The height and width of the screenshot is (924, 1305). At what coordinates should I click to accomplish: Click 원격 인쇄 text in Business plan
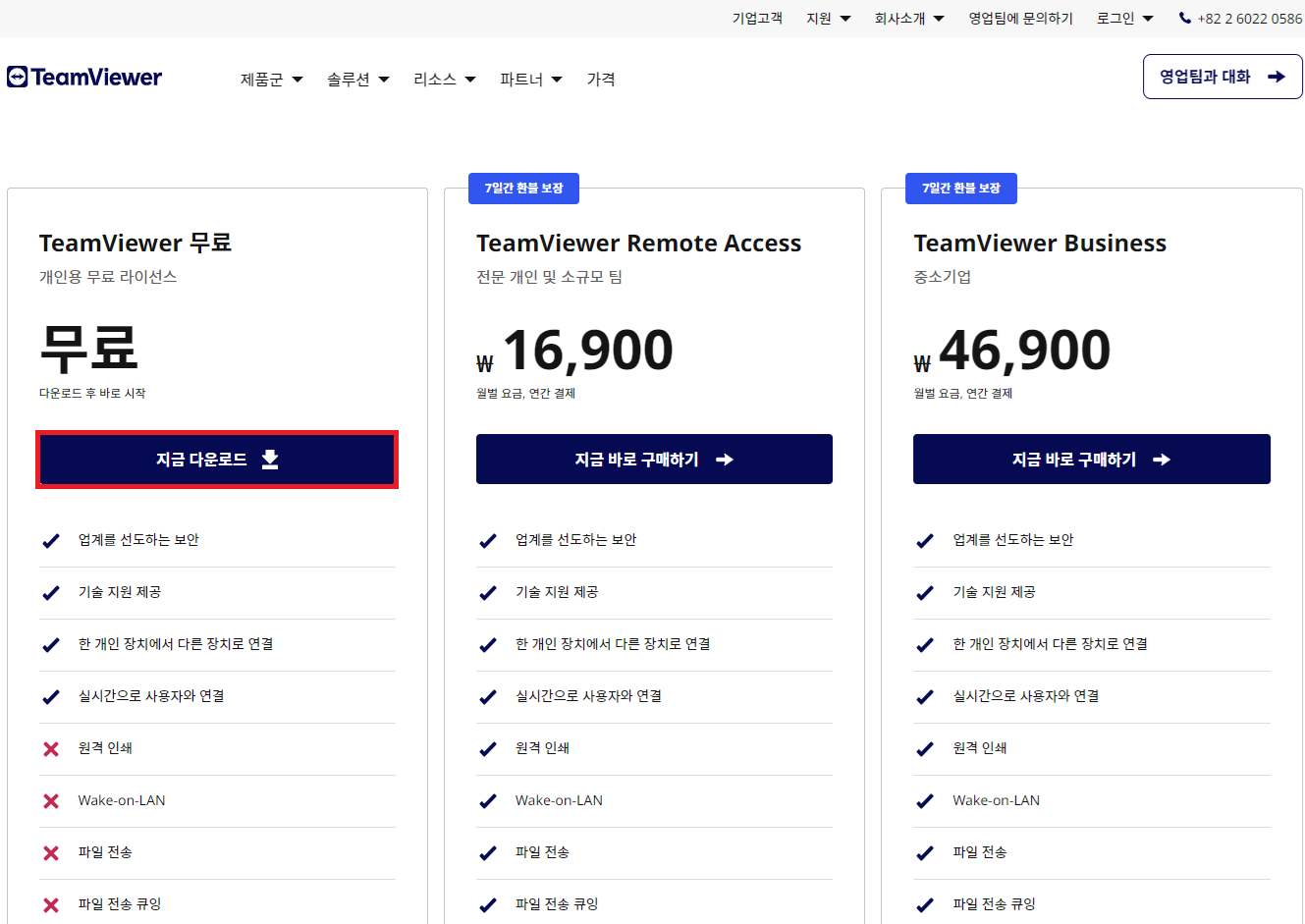click(980, 748)
